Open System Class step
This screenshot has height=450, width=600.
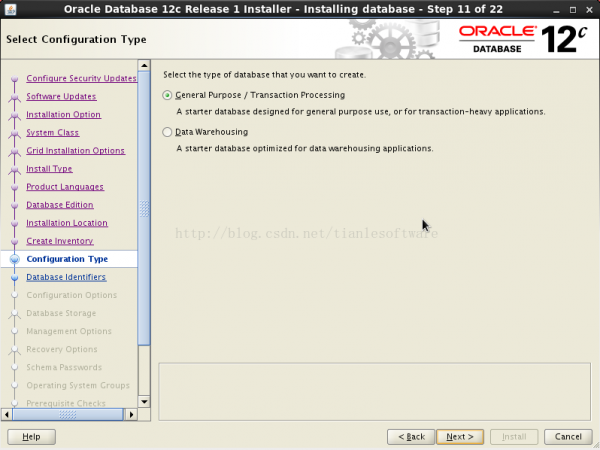click(x=52, y=132)
